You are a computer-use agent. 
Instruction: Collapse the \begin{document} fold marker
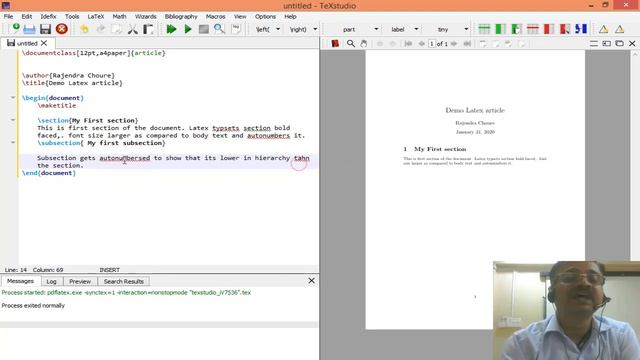coord(13,98)
